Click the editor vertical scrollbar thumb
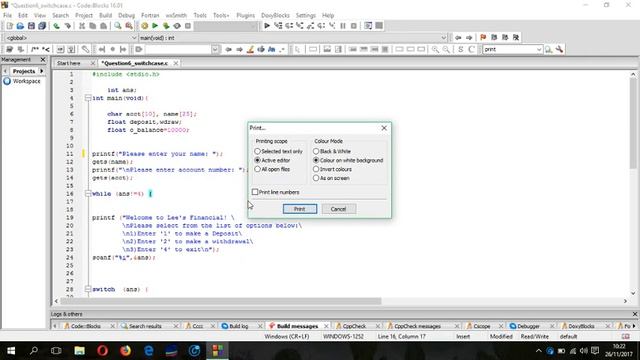The height and width of the screenshot is (360, 640). [633, 124]
